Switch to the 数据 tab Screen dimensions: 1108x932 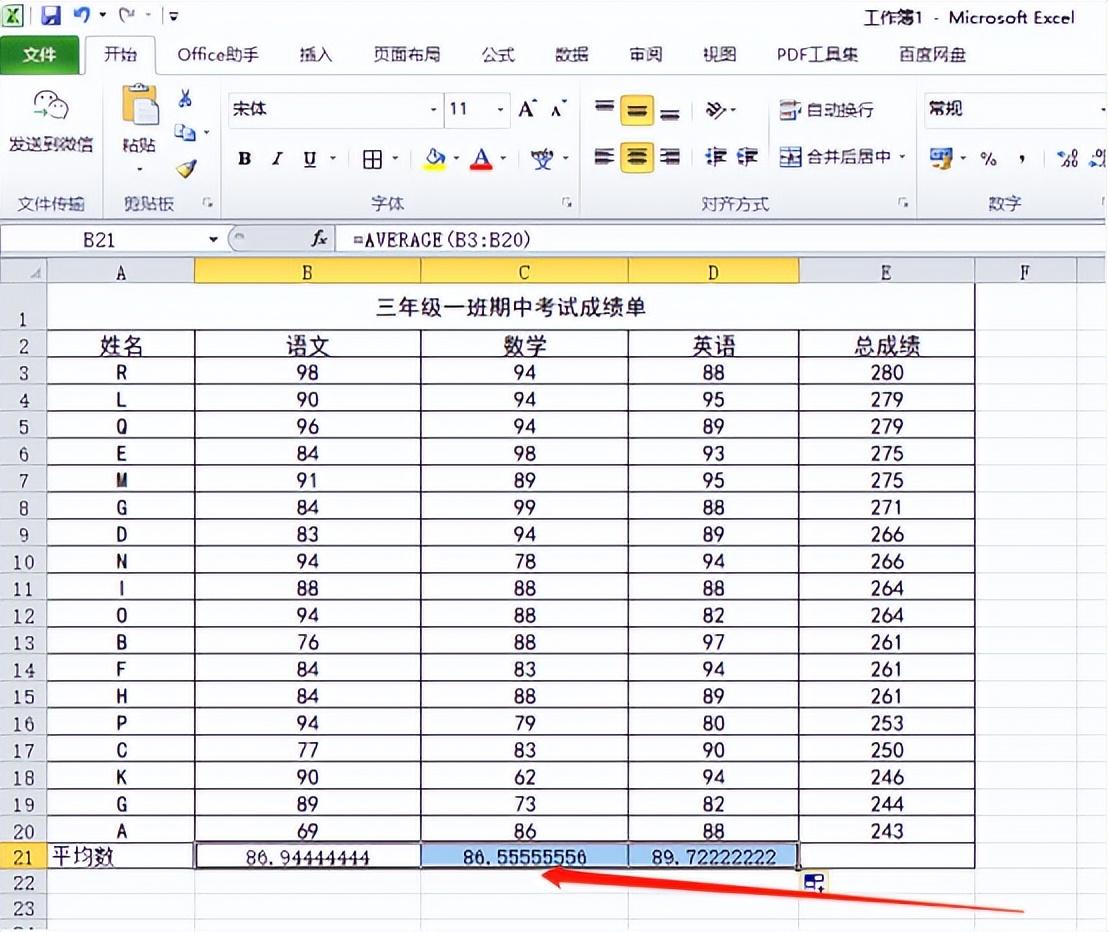[x=572, y=54]
